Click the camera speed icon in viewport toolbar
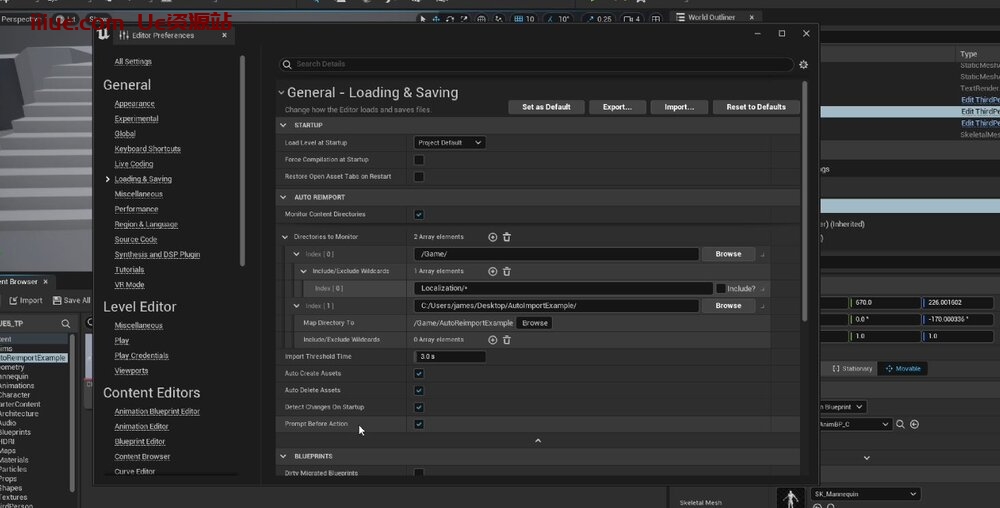1000x508 pixels. point(627,19)
